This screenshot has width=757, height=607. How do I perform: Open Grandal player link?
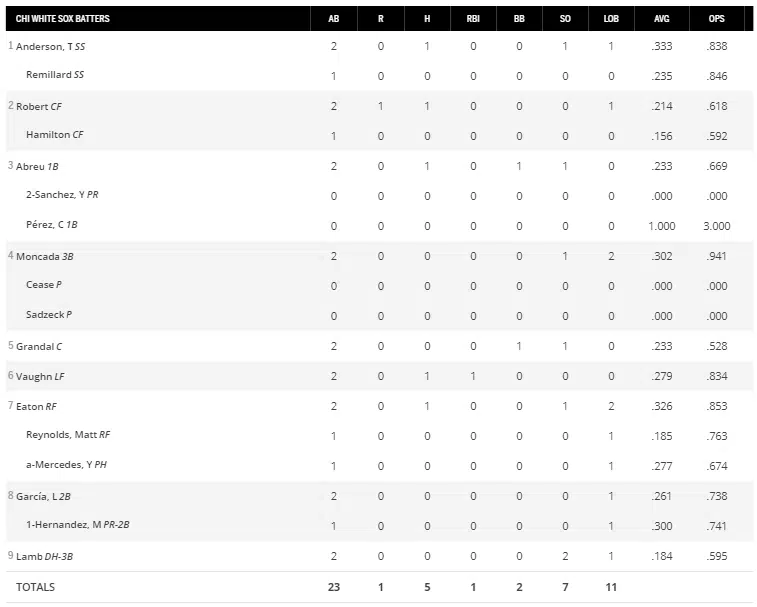tap(34, 346)
